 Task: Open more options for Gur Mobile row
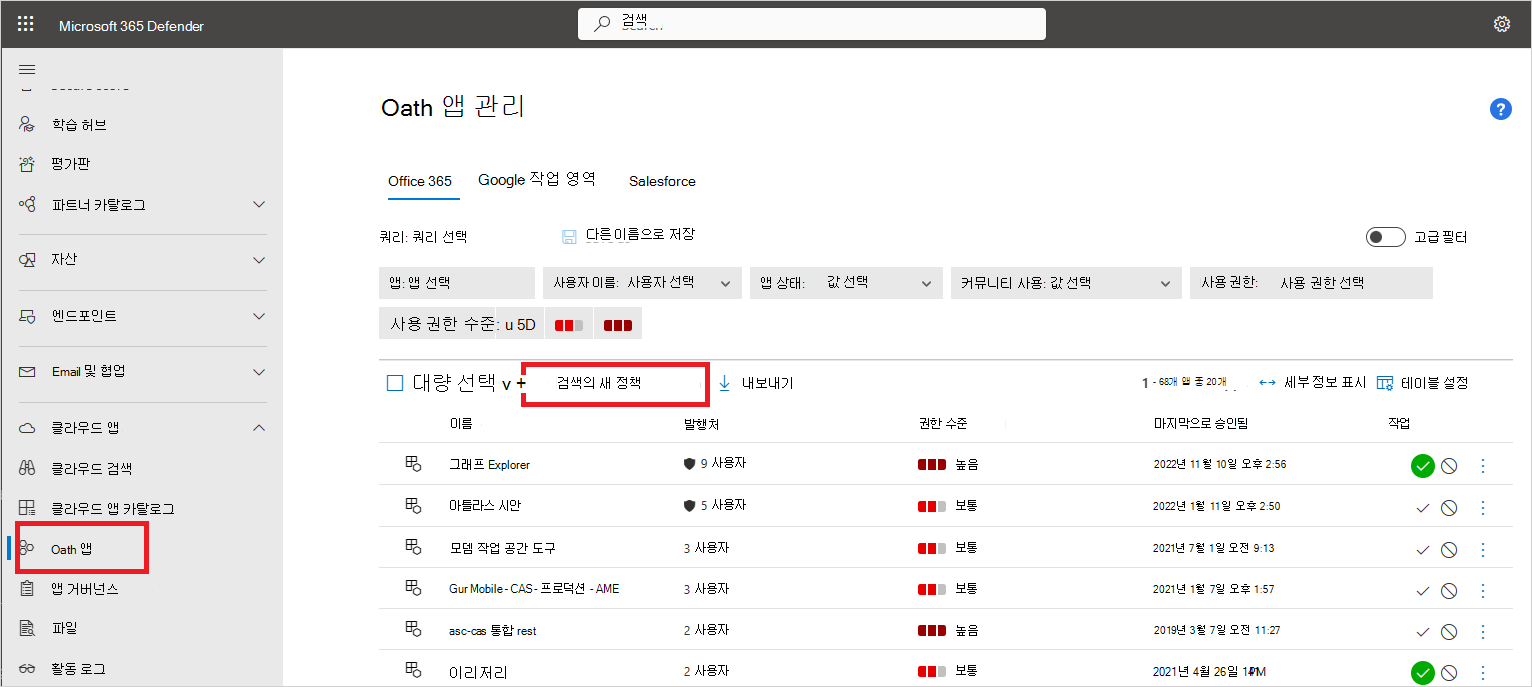point(1483,590)
